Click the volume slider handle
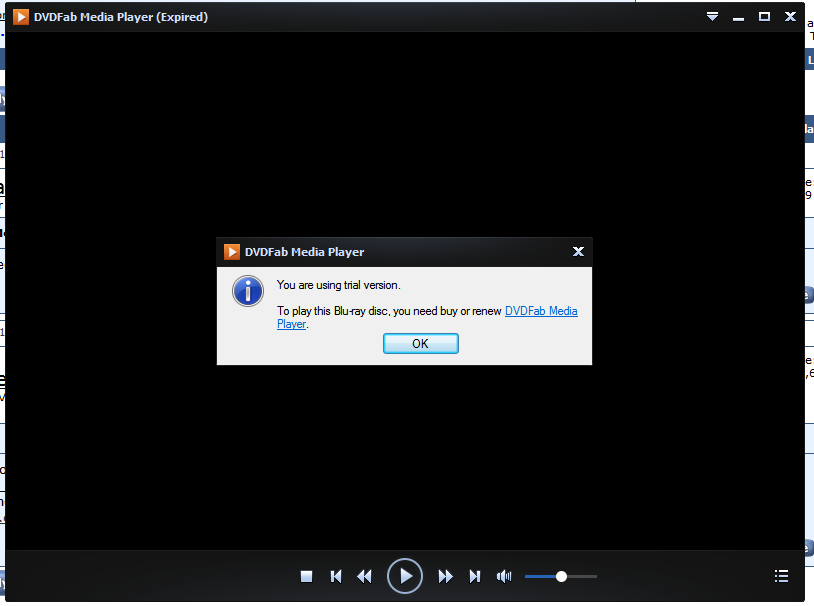This screenshot has height=606, width=814. 561,576
